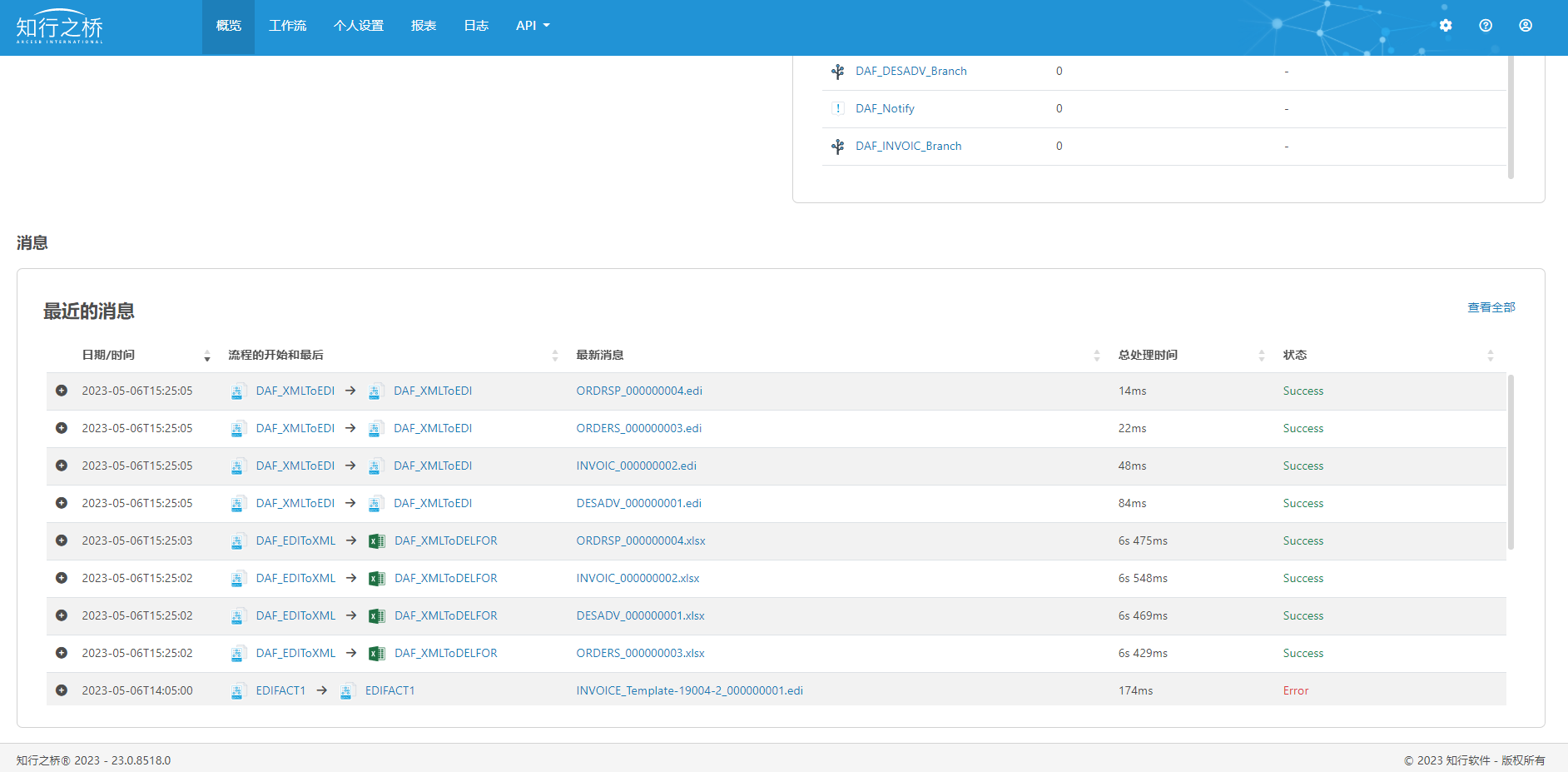Screen dimensions: 1568x772
Task: Click the DAF_Notify notify icon
Action: [838, 108]
